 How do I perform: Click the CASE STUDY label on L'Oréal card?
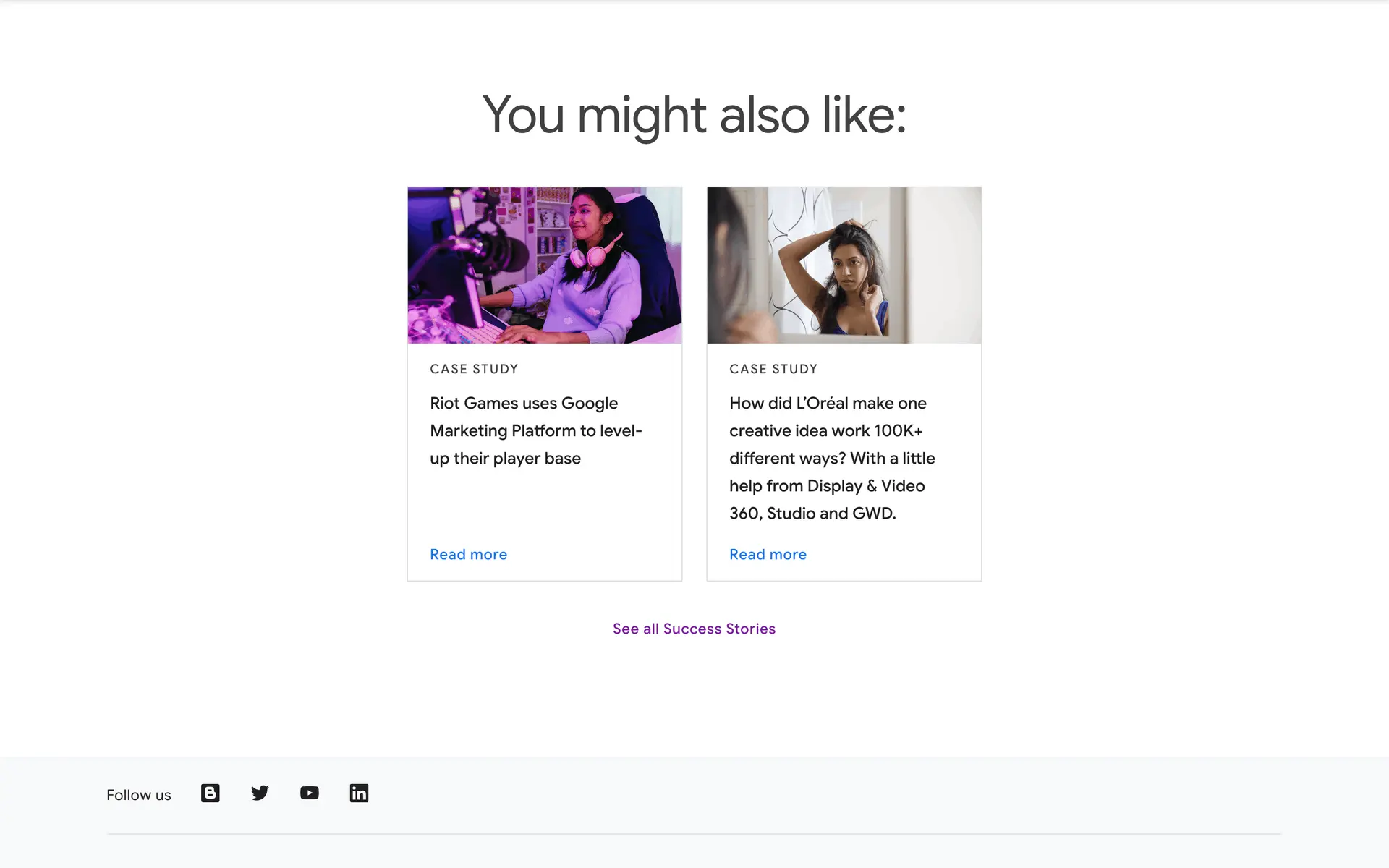(x=773, y=369)
